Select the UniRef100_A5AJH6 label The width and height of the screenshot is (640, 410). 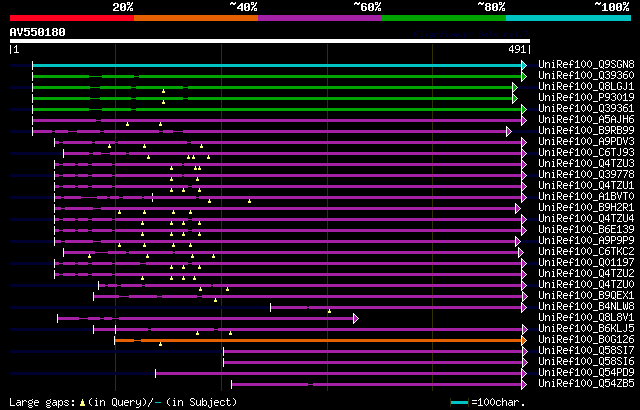pos(586,120)
